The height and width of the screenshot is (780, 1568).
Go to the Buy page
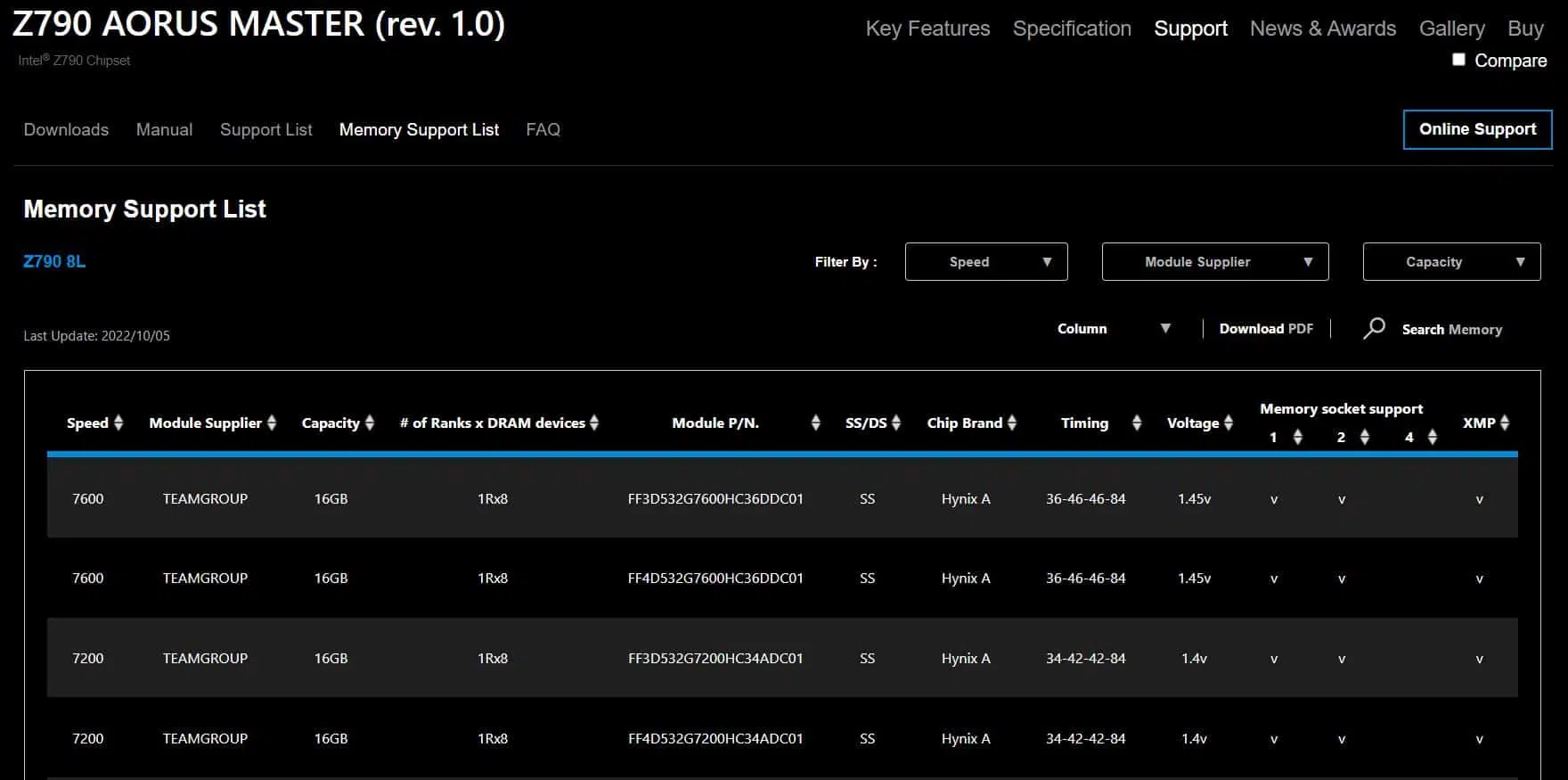click(1525, 29)
